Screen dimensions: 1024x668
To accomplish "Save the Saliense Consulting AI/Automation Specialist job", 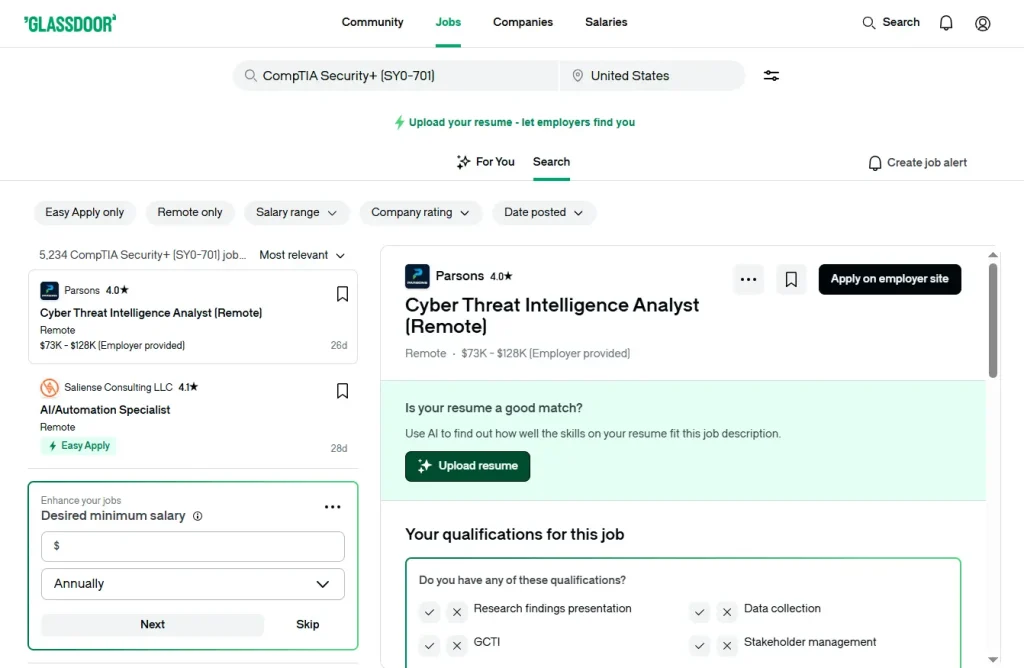I will coord(342,391).
